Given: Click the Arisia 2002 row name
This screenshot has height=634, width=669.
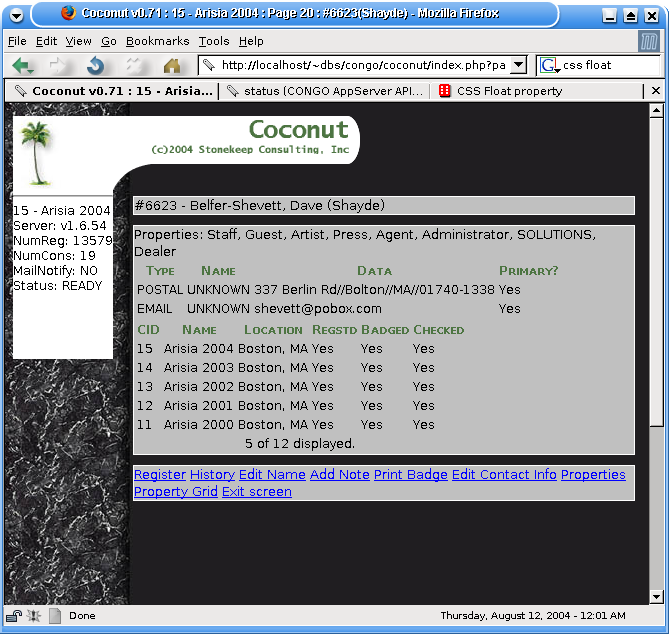Looking at the screenshot, I should coord(198,387).
